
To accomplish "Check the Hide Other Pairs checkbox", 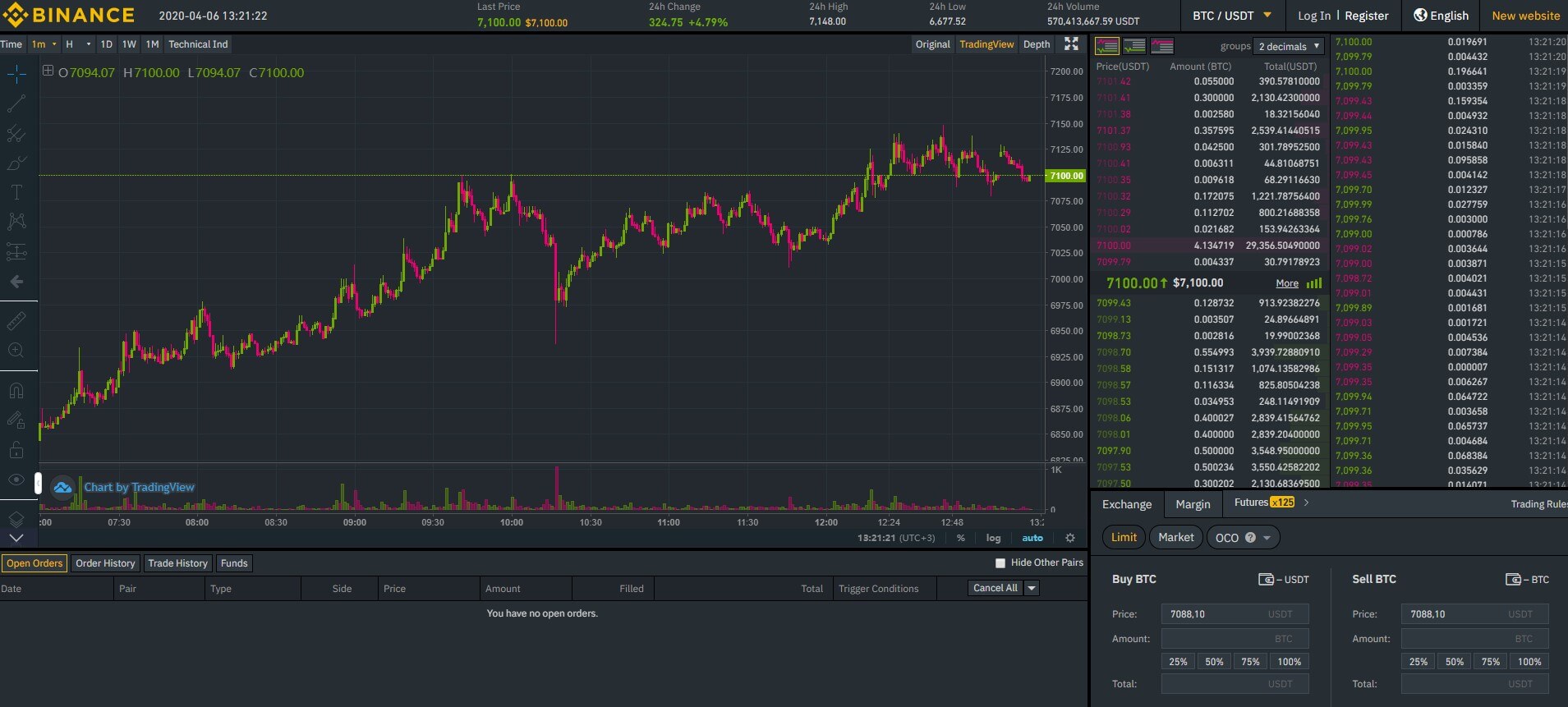I will point(1000,563).
